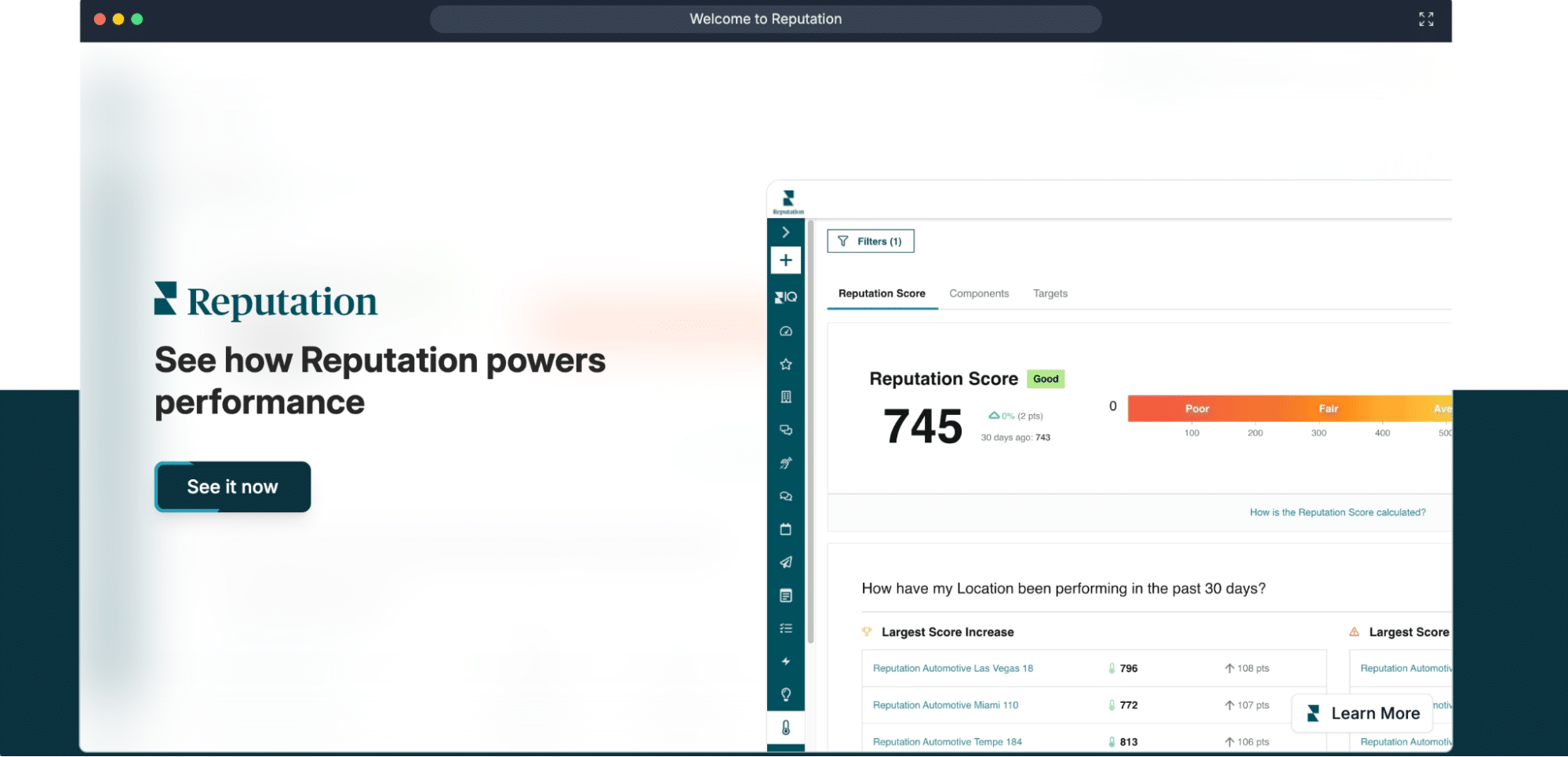Click the green window maximize dot
The height and width of the screenshot is (757, 1568).
[x=137, y=19]
